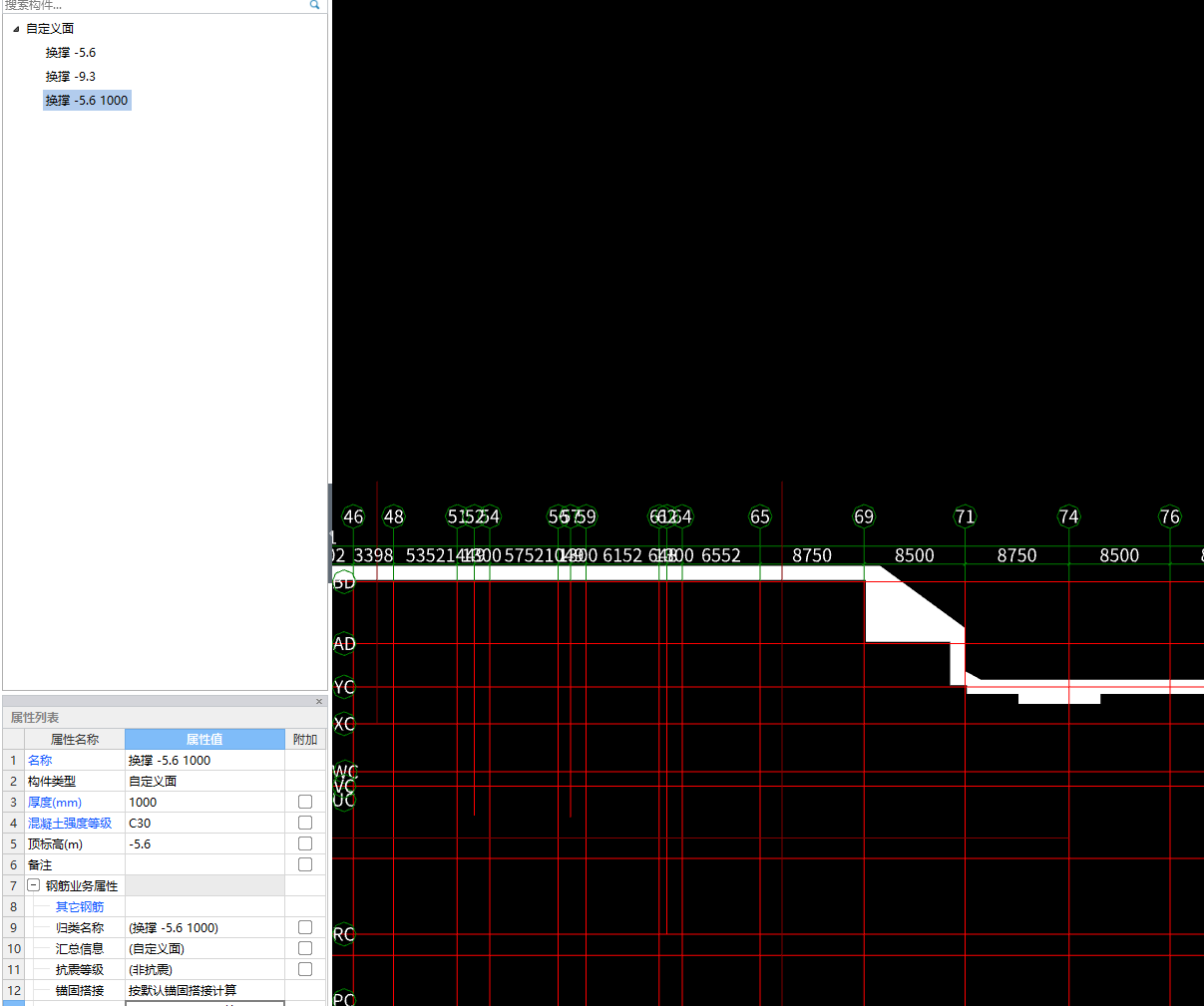Click 构件类型 value 自定义面

204,781
